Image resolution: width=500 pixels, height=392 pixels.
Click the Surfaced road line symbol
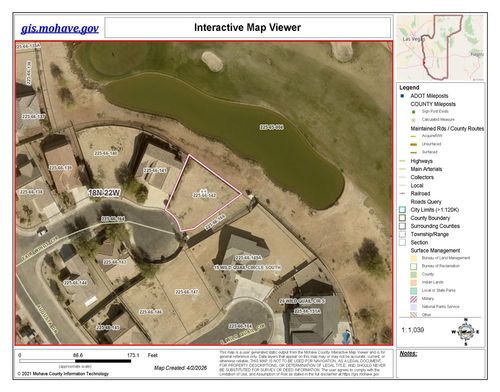[413, 152]
